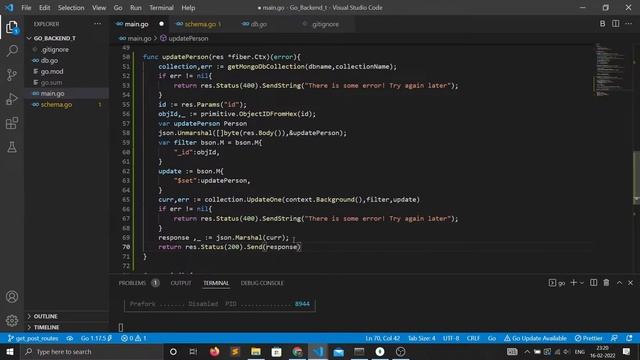Open .gitignore in the explorer tree
The height and width of the screenshot is (360, 640).
(55, 49)
